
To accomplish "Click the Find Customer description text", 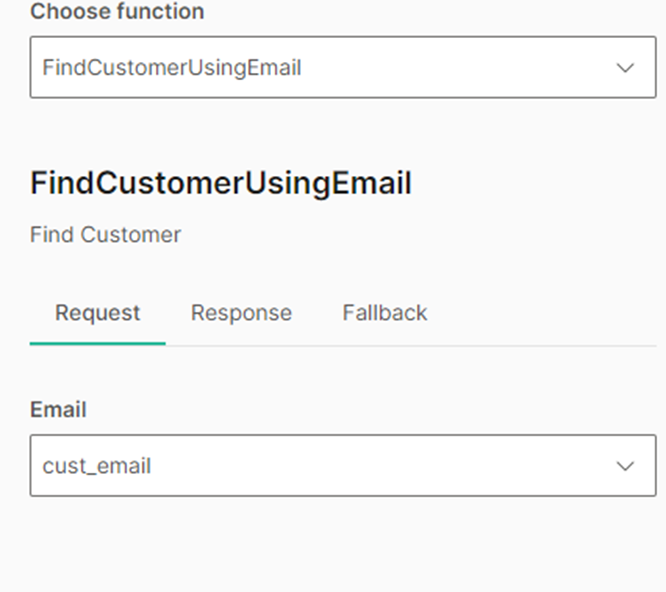I will 106,235.
